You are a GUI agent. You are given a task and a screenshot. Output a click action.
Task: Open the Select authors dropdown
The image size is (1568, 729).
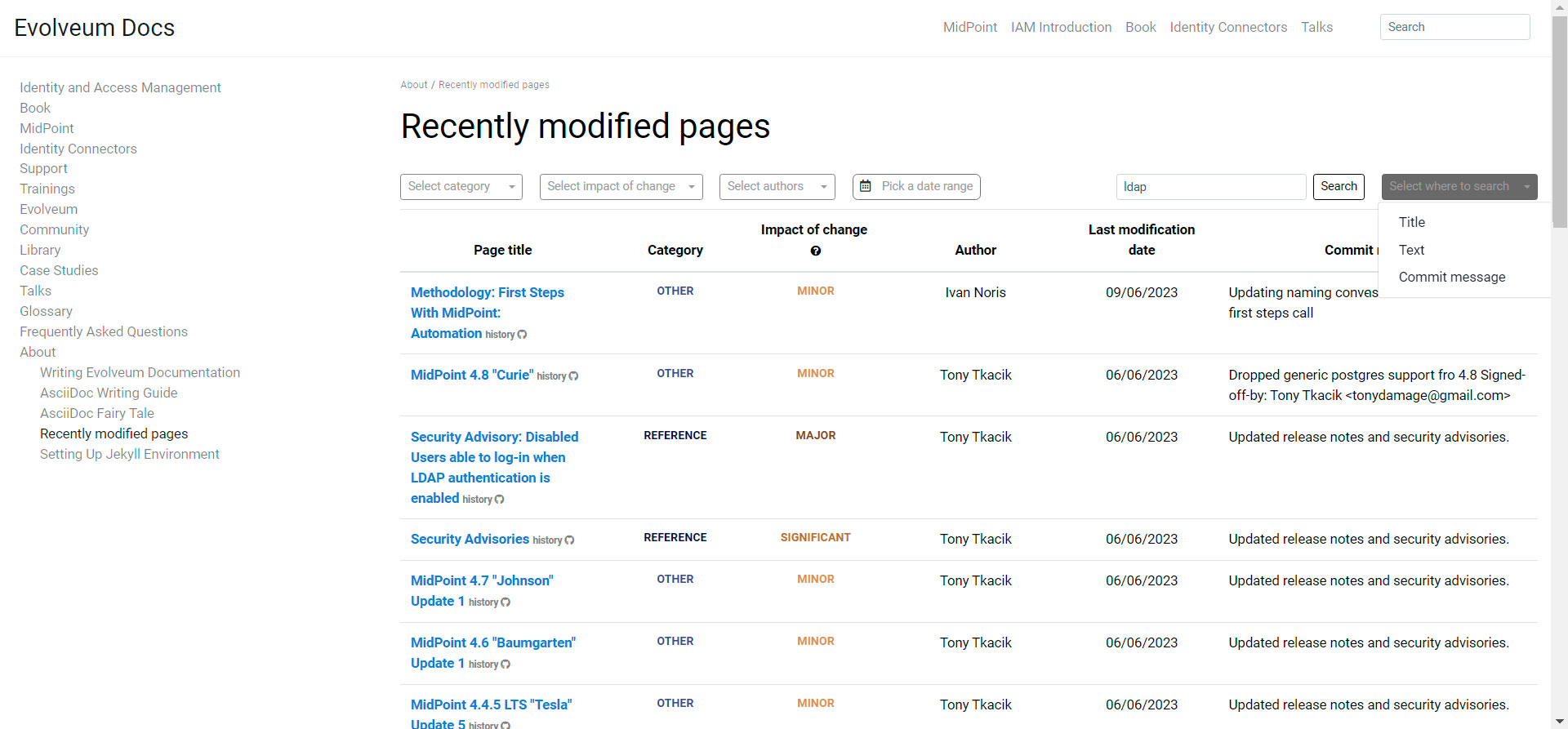777,187
